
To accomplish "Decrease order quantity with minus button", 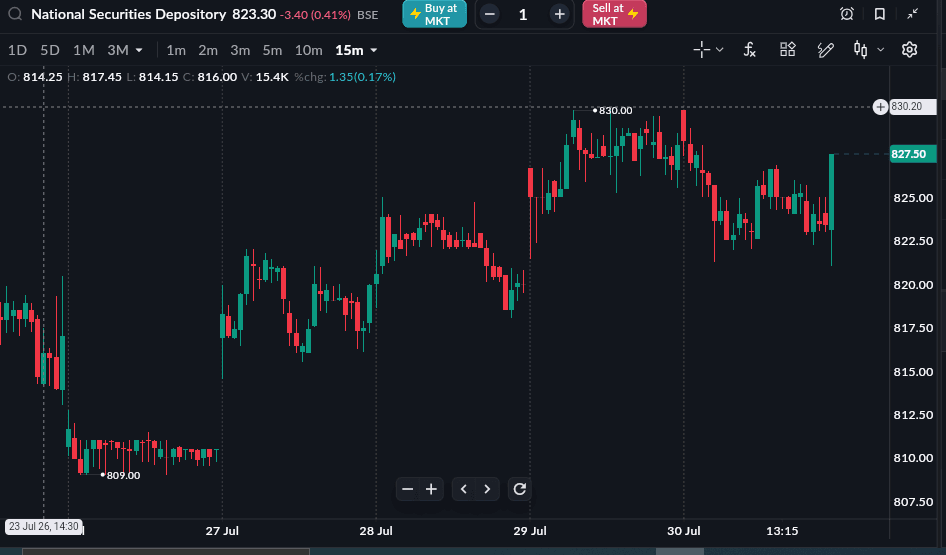I will point(490,14).
